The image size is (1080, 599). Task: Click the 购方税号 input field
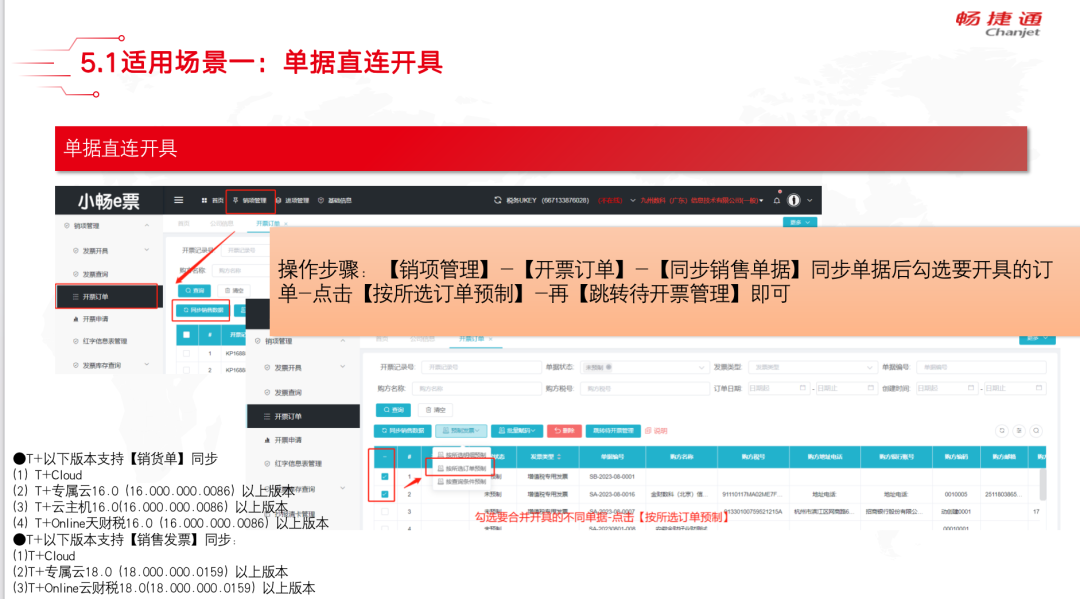pyautogui.click(x=645, y=388)
